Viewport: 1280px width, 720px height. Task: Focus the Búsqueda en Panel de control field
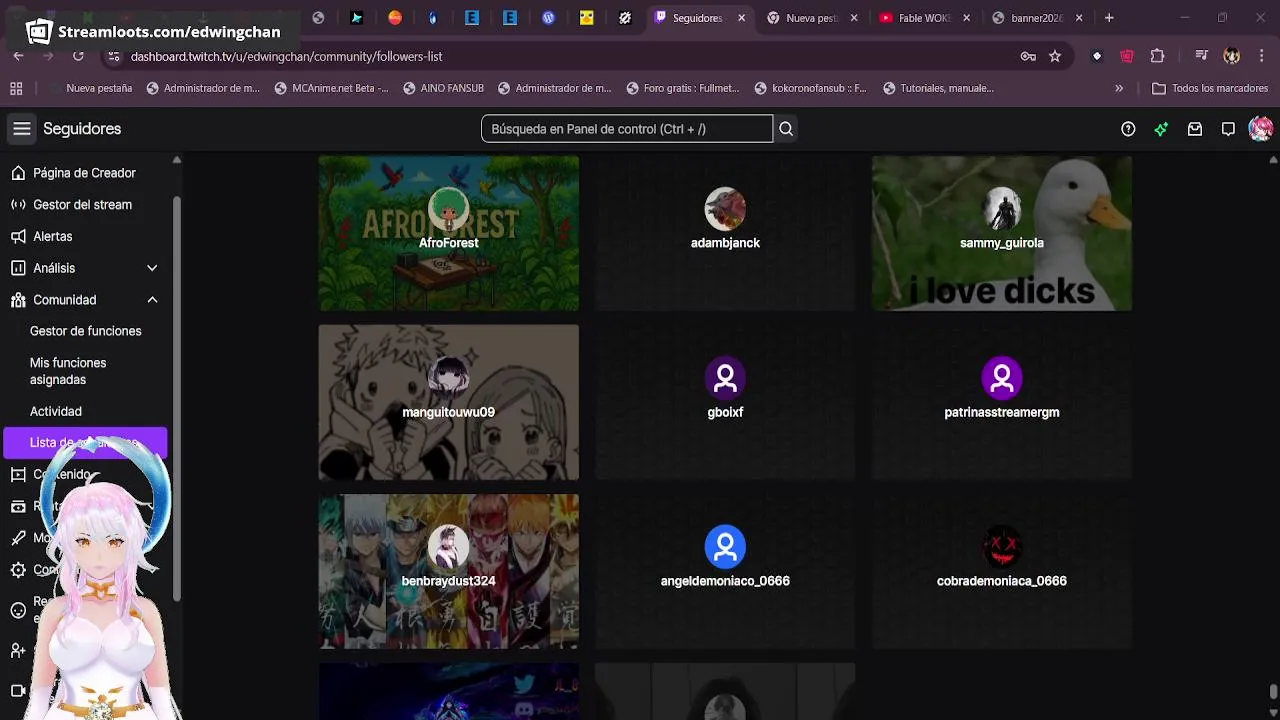pos(627,129)
